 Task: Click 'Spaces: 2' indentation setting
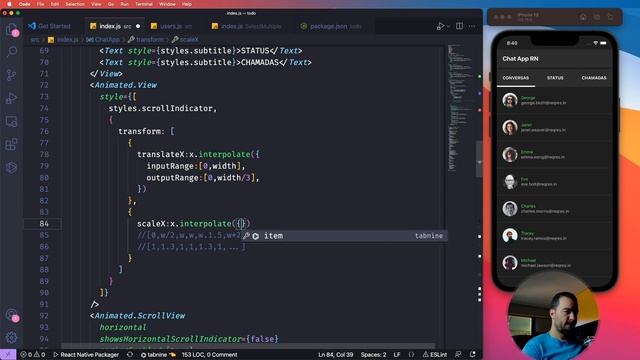point(373,354)
